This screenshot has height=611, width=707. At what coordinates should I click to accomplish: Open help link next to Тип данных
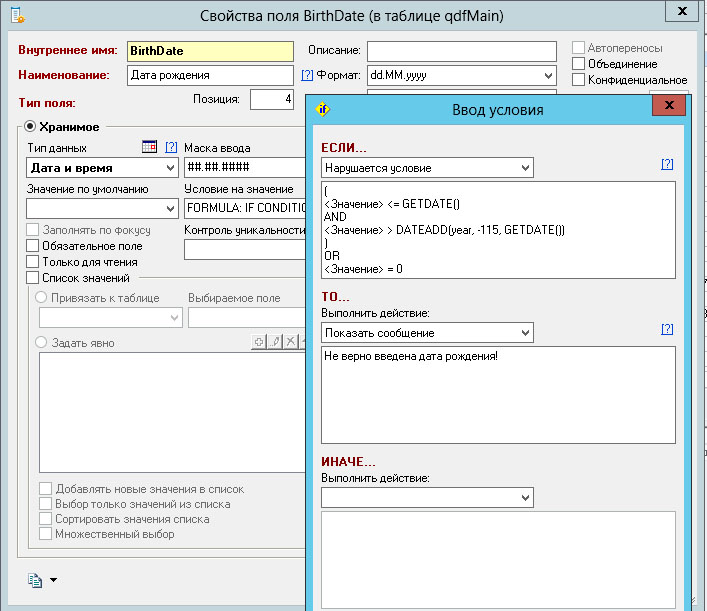click(x=171, y=147)
